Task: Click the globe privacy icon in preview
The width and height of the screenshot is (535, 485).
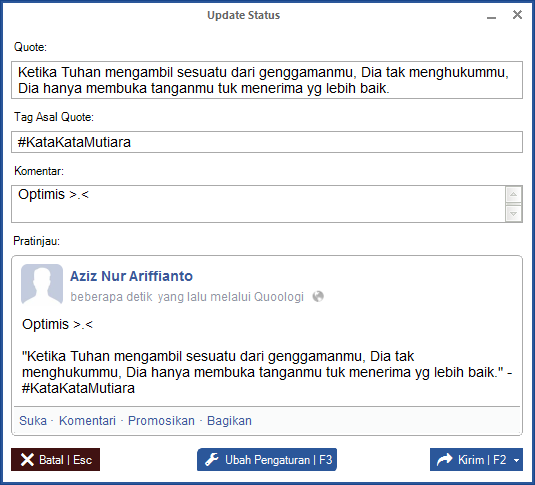Action: (318, 296)
